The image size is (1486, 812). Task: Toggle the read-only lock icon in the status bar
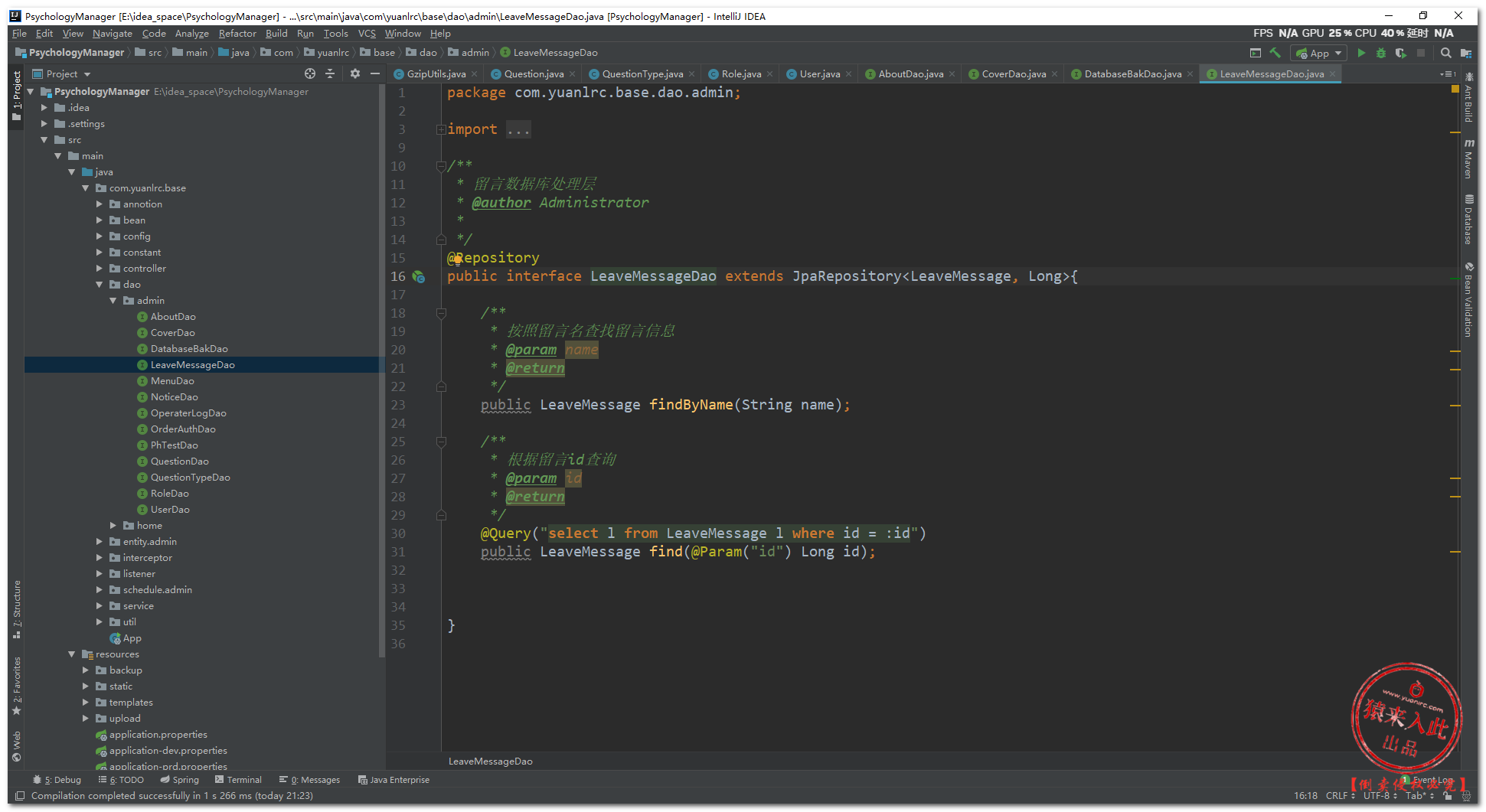coord(1448,796)
